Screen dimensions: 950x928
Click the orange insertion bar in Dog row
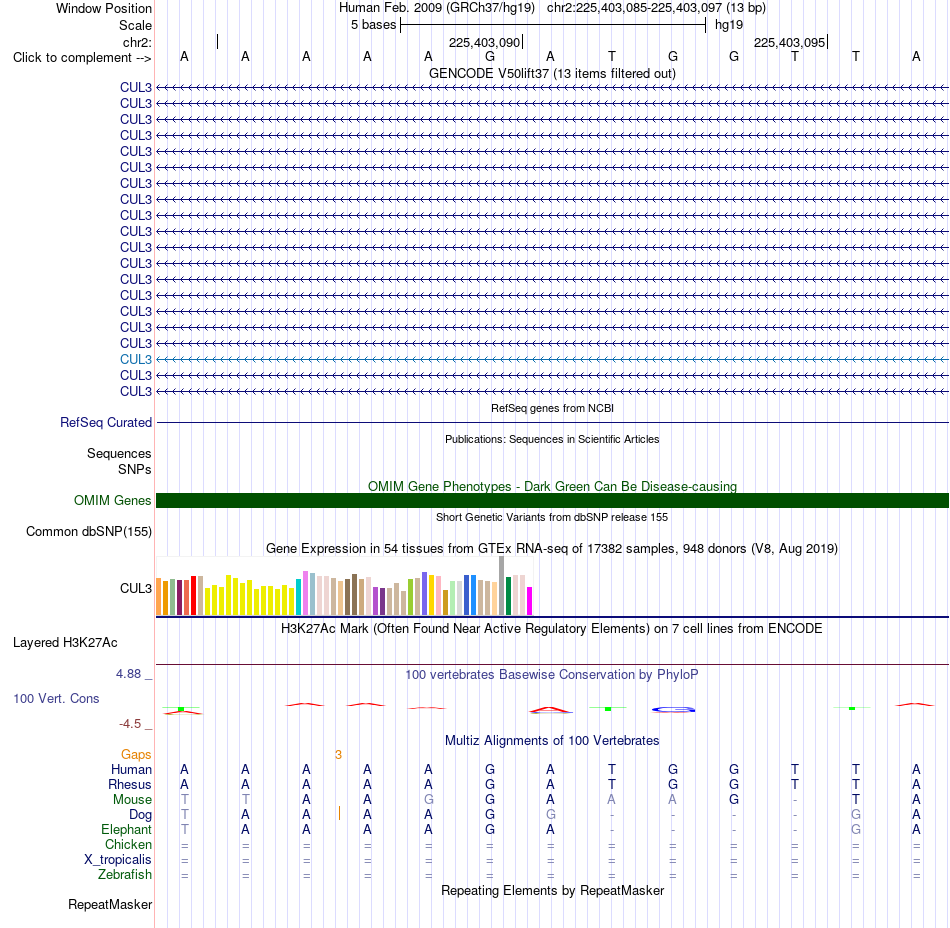pos(339,814)
